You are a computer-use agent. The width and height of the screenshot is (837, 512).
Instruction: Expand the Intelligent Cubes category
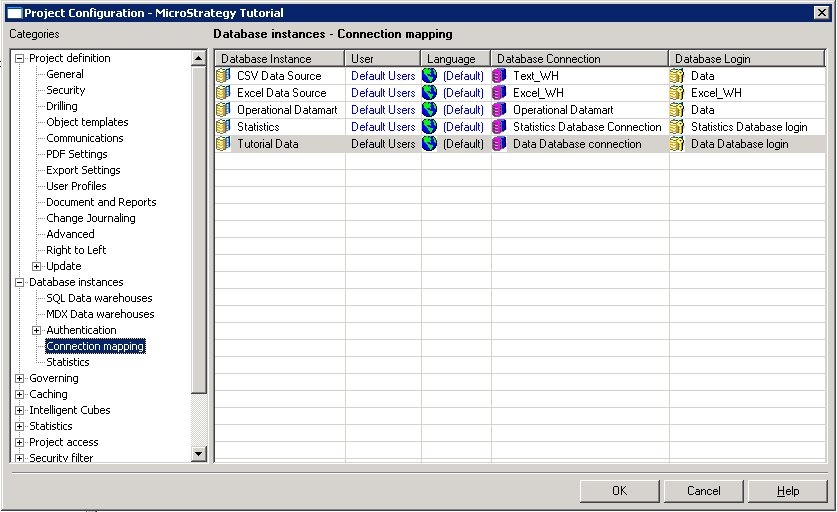click(20, 411)
